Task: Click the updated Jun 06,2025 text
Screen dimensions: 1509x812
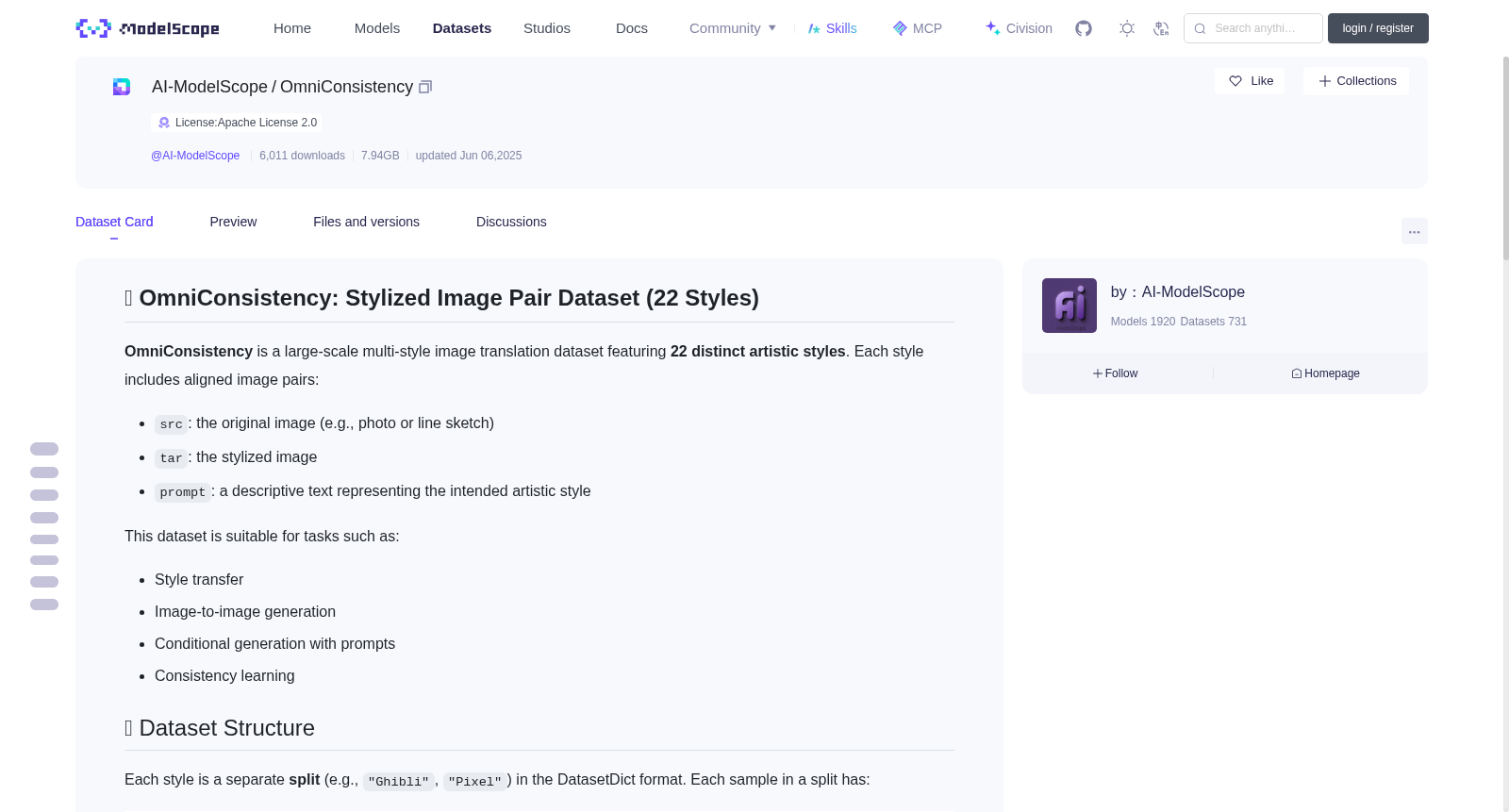Action: tap(469, 156)
